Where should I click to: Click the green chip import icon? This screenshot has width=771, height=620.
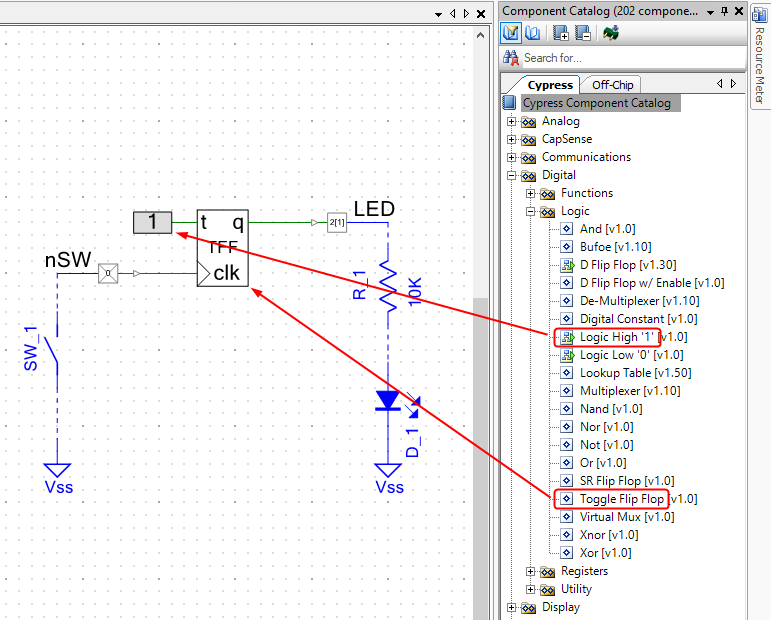(x=610, y=33)
